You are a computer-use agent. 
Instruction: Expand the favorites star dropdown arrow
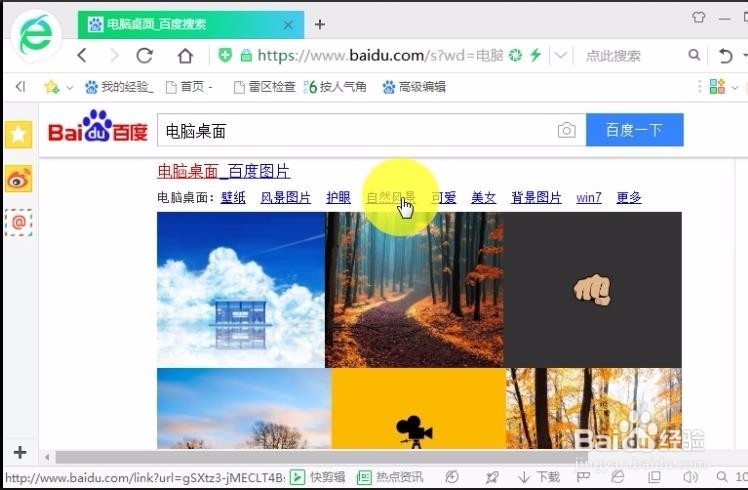[70, 87]
